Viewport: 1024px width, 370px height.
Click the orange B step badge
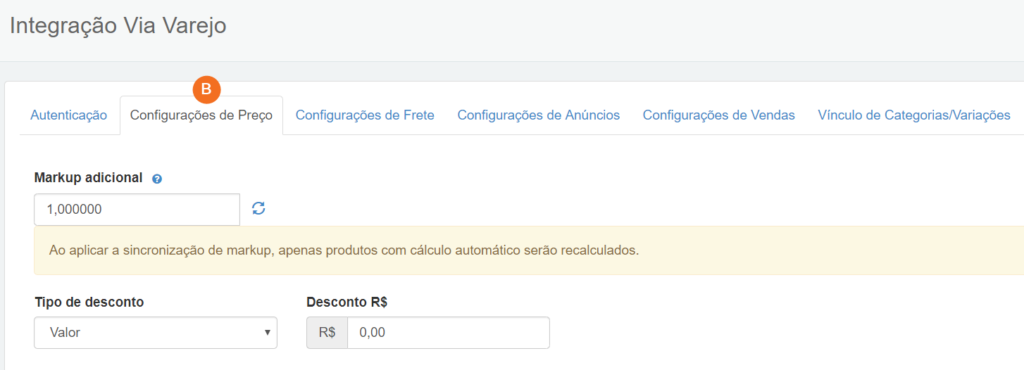pos(206,89)
